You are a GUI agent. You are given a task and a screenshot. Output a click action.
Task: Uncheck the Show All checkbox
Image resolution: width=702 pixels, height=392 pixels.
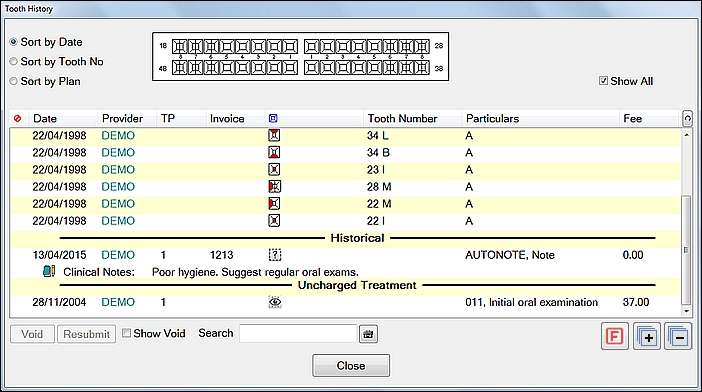[604, 81]
